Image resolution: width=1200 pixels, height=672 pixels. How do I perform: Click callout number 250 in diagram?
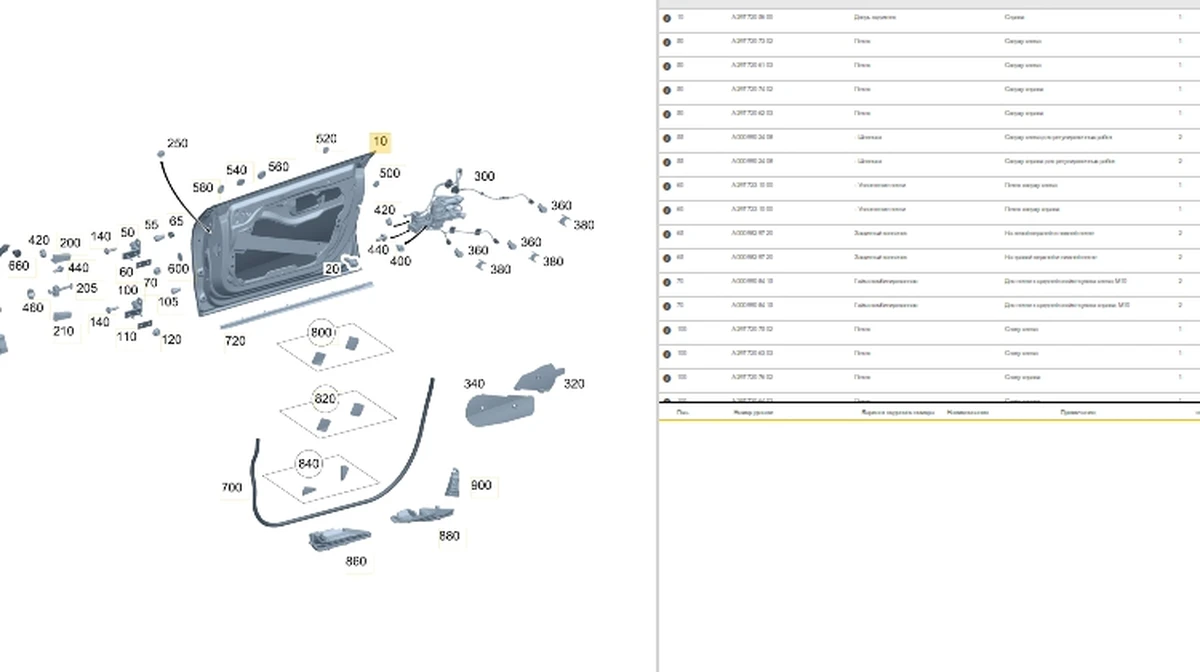click(177, 144)
